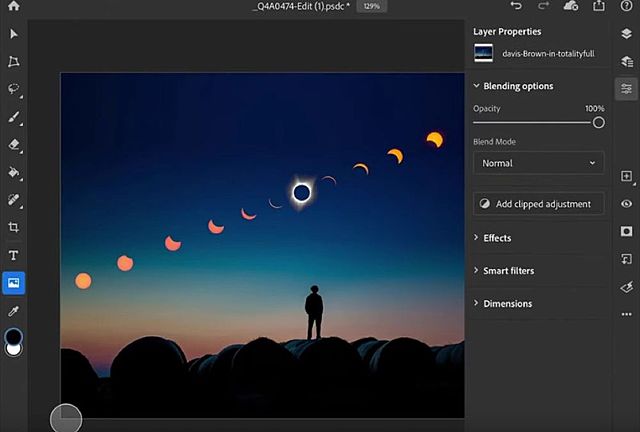Add a new layer

tap(627, 176)
